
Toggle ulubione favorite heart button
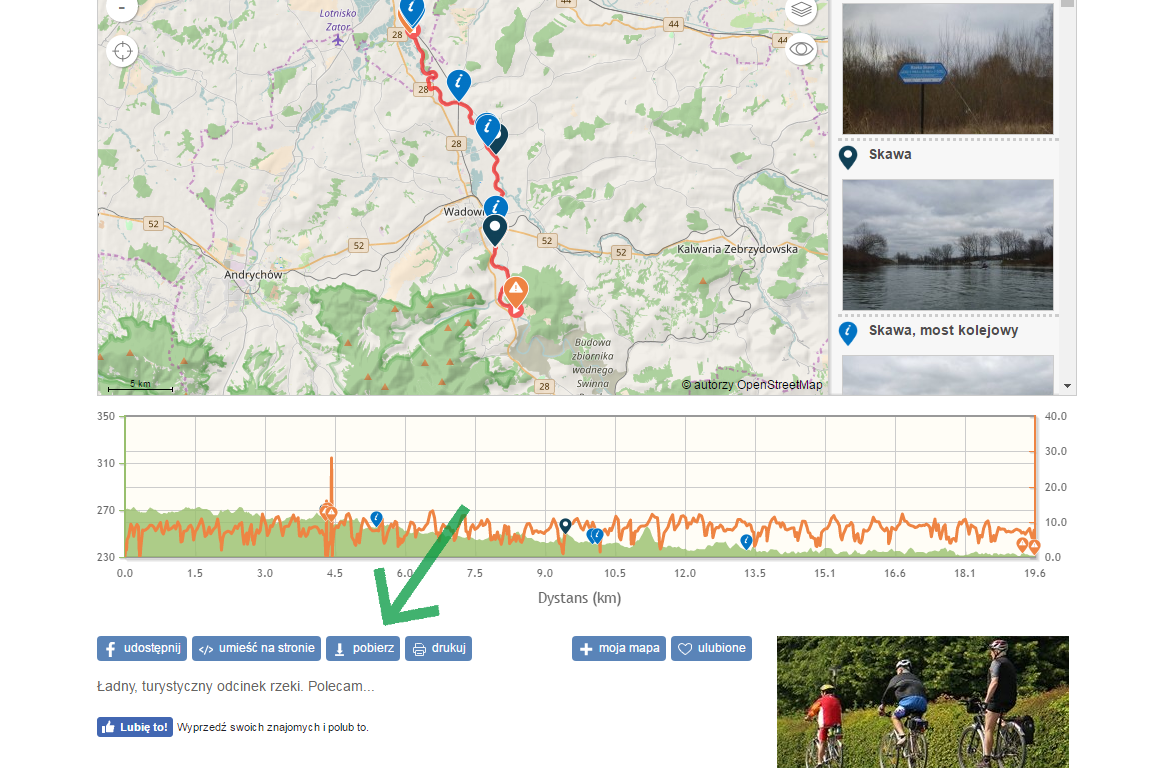[711, 649]
